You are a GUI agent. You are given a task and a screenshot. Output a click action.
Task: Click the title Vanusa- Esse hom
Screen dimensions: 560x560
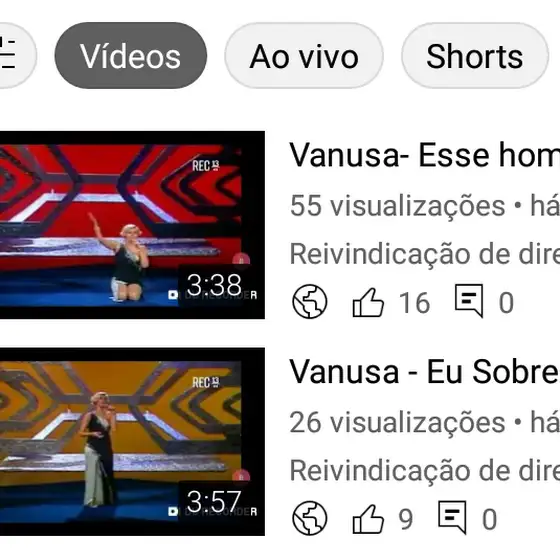(x=425, y=155)
